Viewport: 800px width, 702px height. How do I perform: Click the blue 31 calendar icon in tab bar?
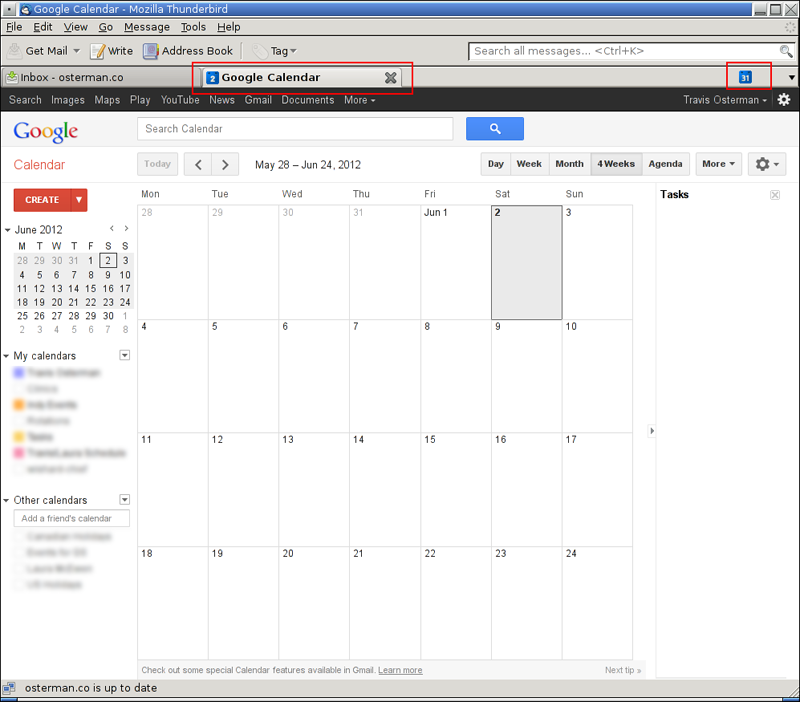point(745,77)
